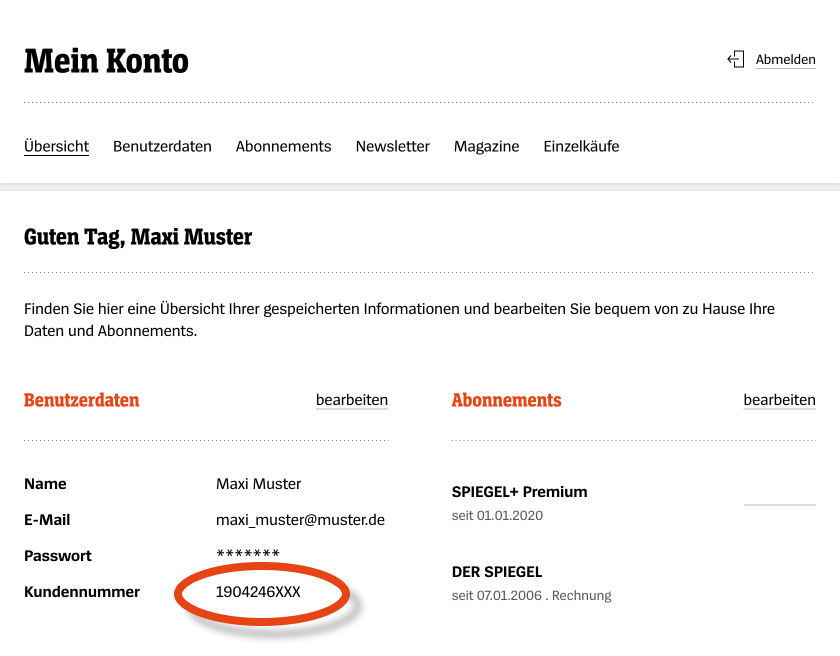Viewport: 840px width, 656px height.
Task: Click the orange Benutzerdaten section heading
Action: pyautogui.click(x=81, y=400)
